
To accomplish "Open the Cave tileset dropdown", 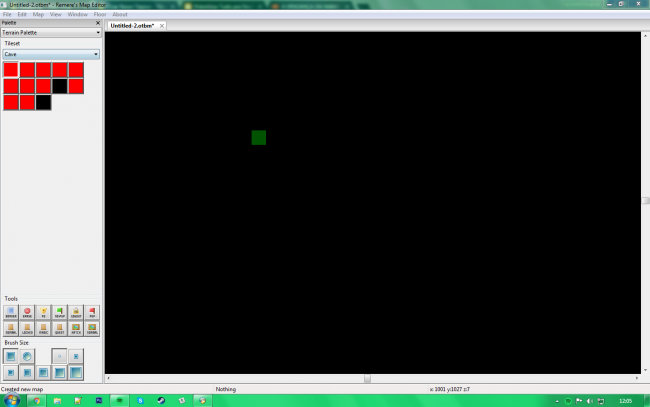I will 51,54.
